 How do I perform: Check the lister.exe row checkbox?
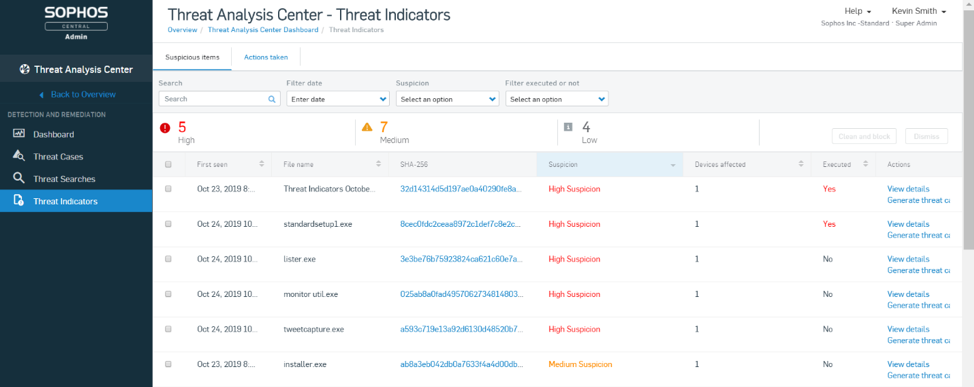[x=168, y=259]
